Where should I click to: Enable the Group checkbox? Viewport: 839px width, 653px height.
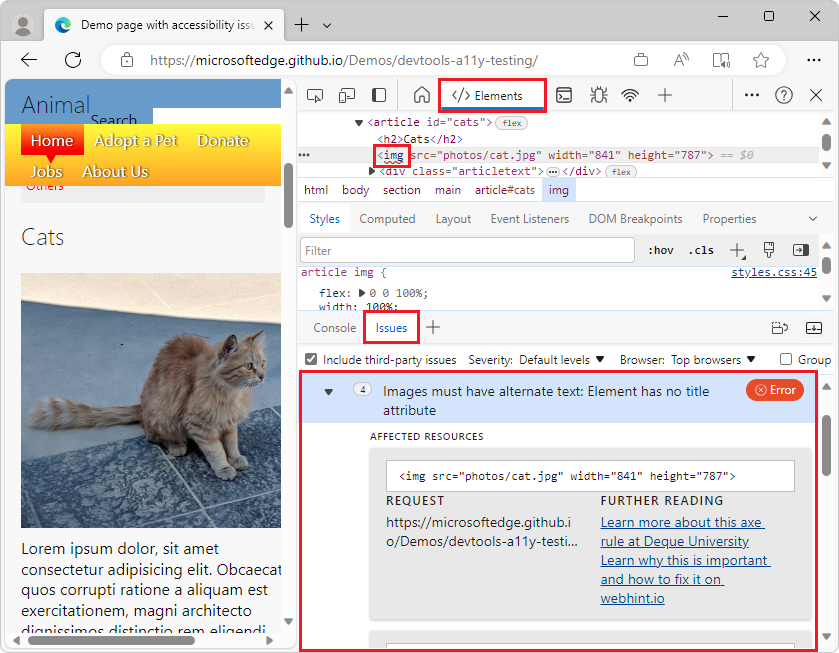coord(785,359)
